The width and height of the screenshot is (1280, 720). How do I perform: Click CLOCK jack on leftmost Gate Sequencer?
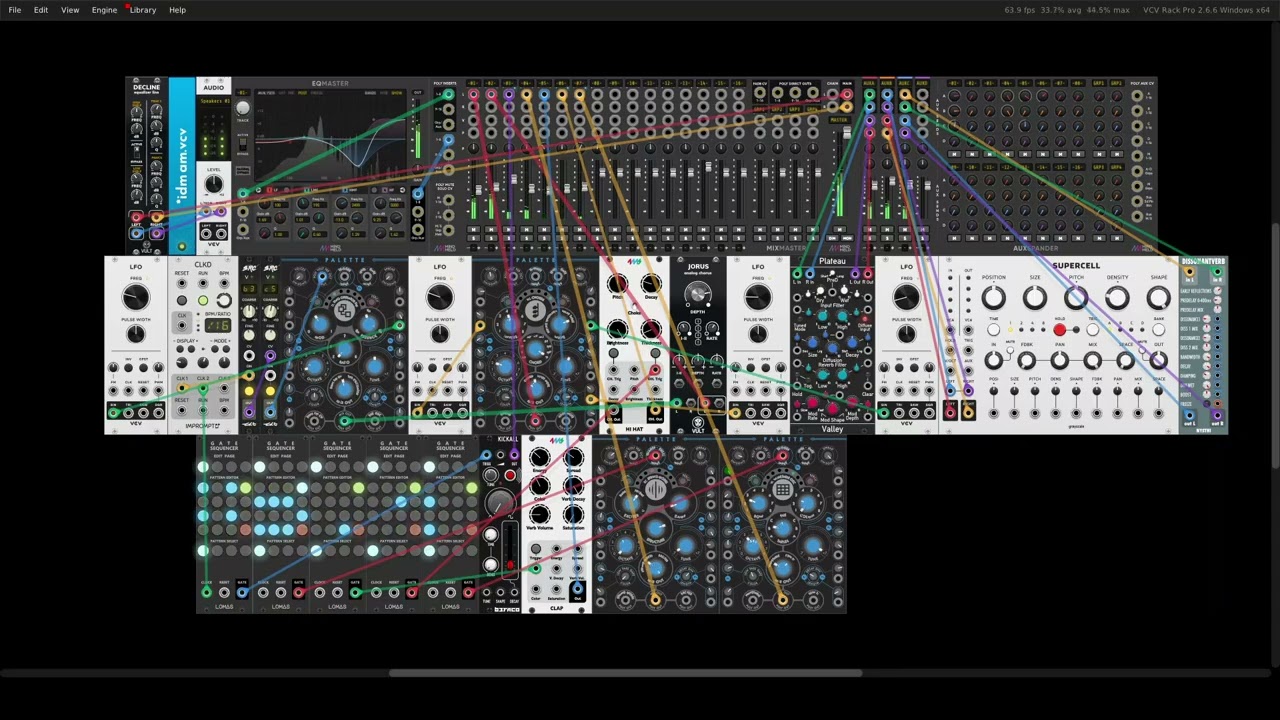click(x=206, y=592)
